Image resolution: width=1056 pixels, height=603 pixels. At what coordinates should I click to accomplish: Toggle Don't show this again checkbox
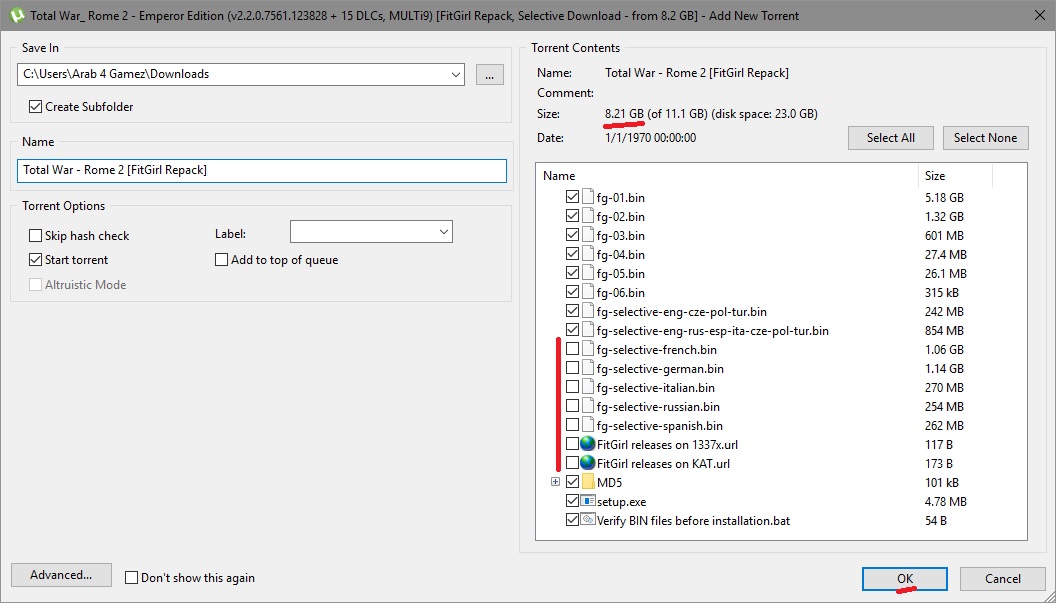click(x=132, y=578)
